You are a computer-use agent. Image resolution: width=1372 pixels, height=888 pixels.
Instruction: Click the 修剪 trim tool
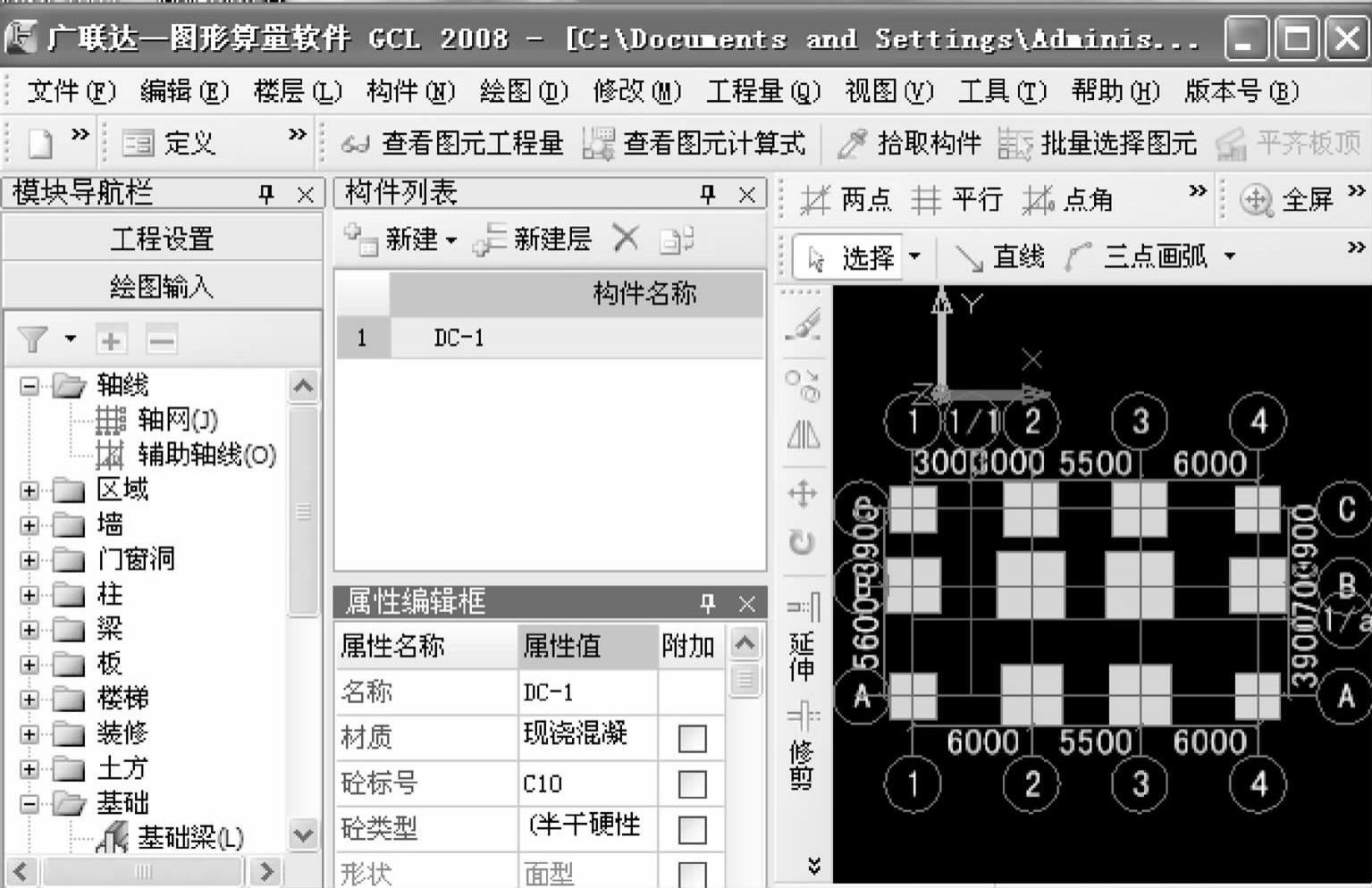point(803,747)
